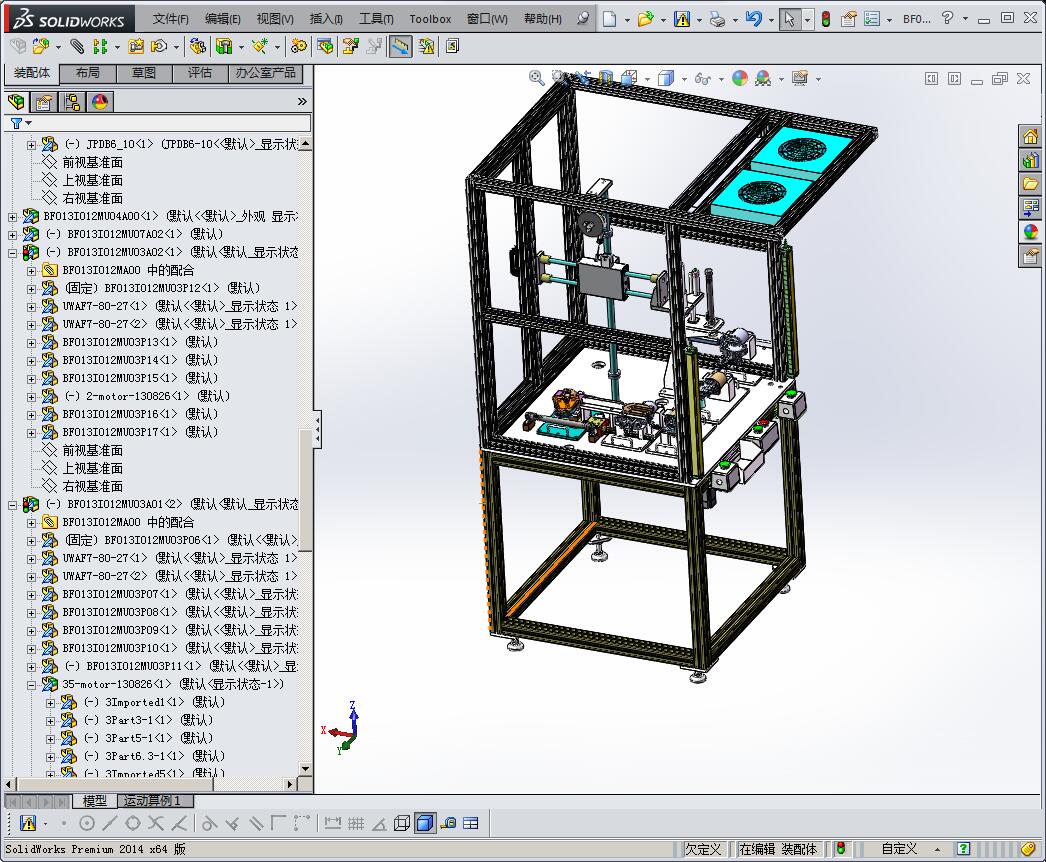Open the 视图(V) menu
The height and width of the screenshot is (862, 1046).
[275, 19]
